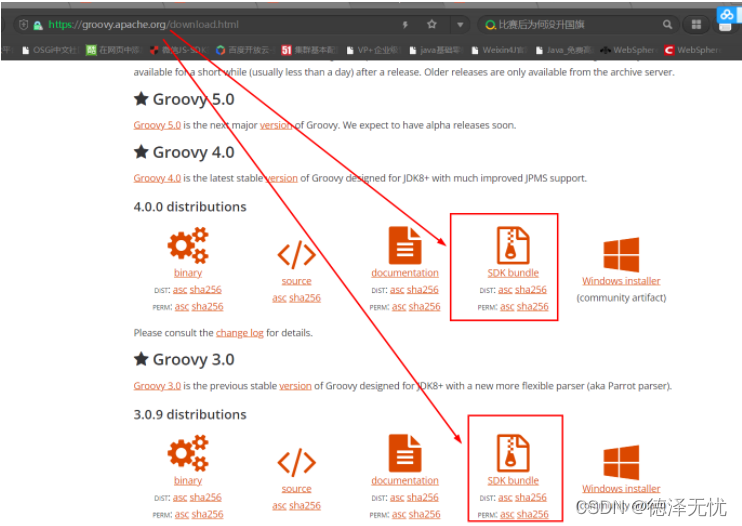This screenshot has width=742, height=526.
Task: Open the version link in Groovy 3.0 description
Action: click(295, 386)
